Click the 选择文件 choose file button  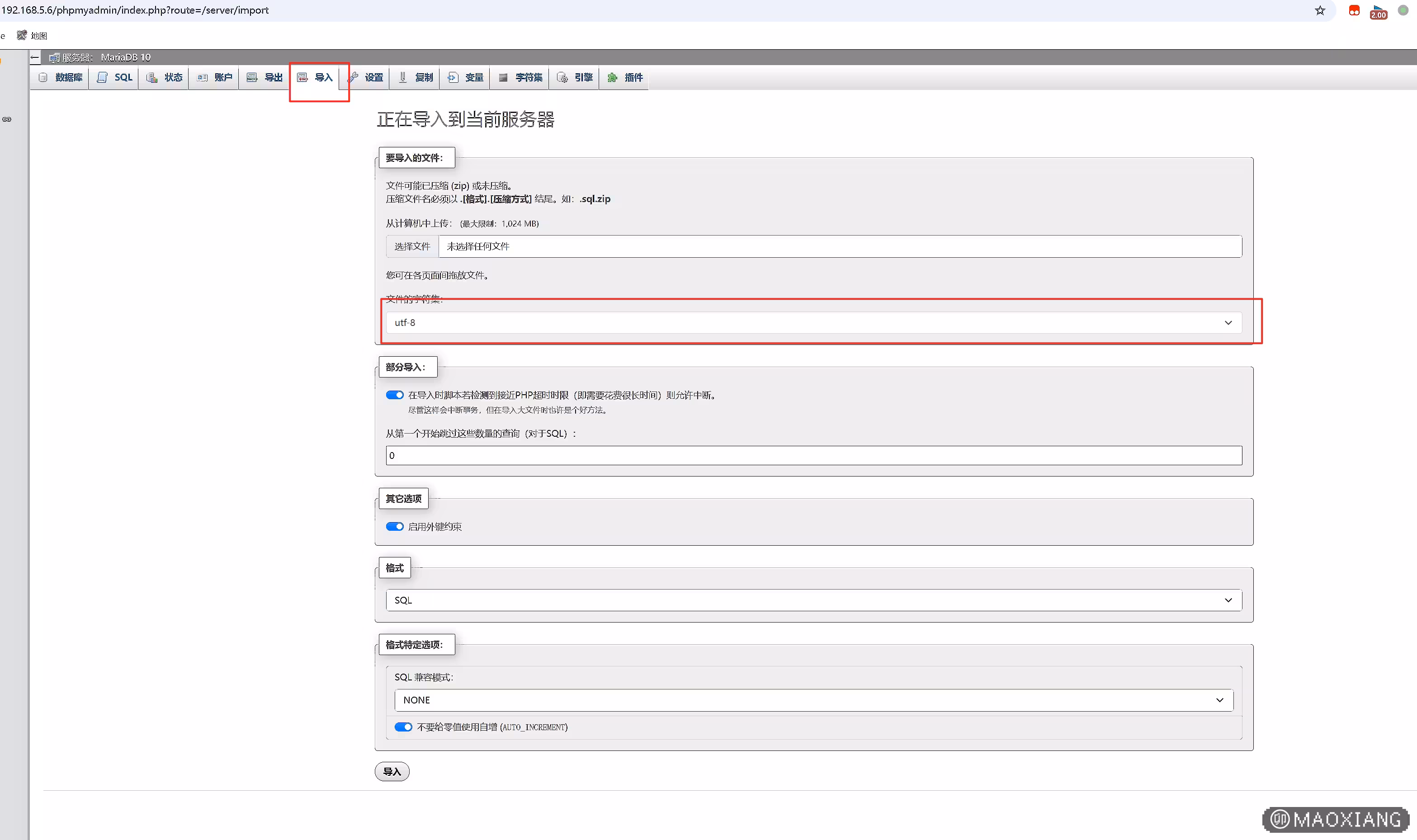[412, 246]
